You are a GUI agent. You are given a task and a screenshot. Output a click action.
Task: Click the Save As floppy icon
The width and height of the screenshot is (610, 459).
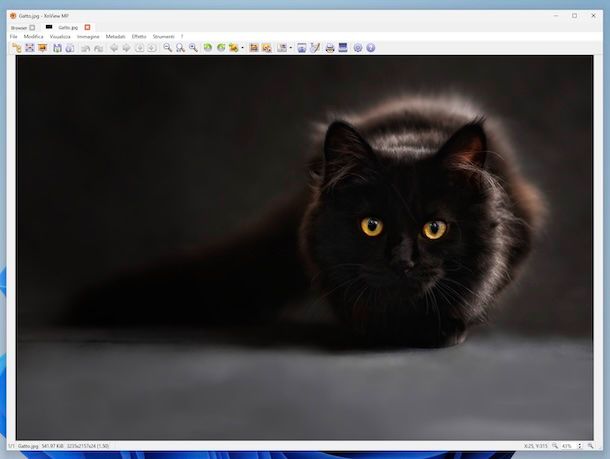[x=70, y=48]
